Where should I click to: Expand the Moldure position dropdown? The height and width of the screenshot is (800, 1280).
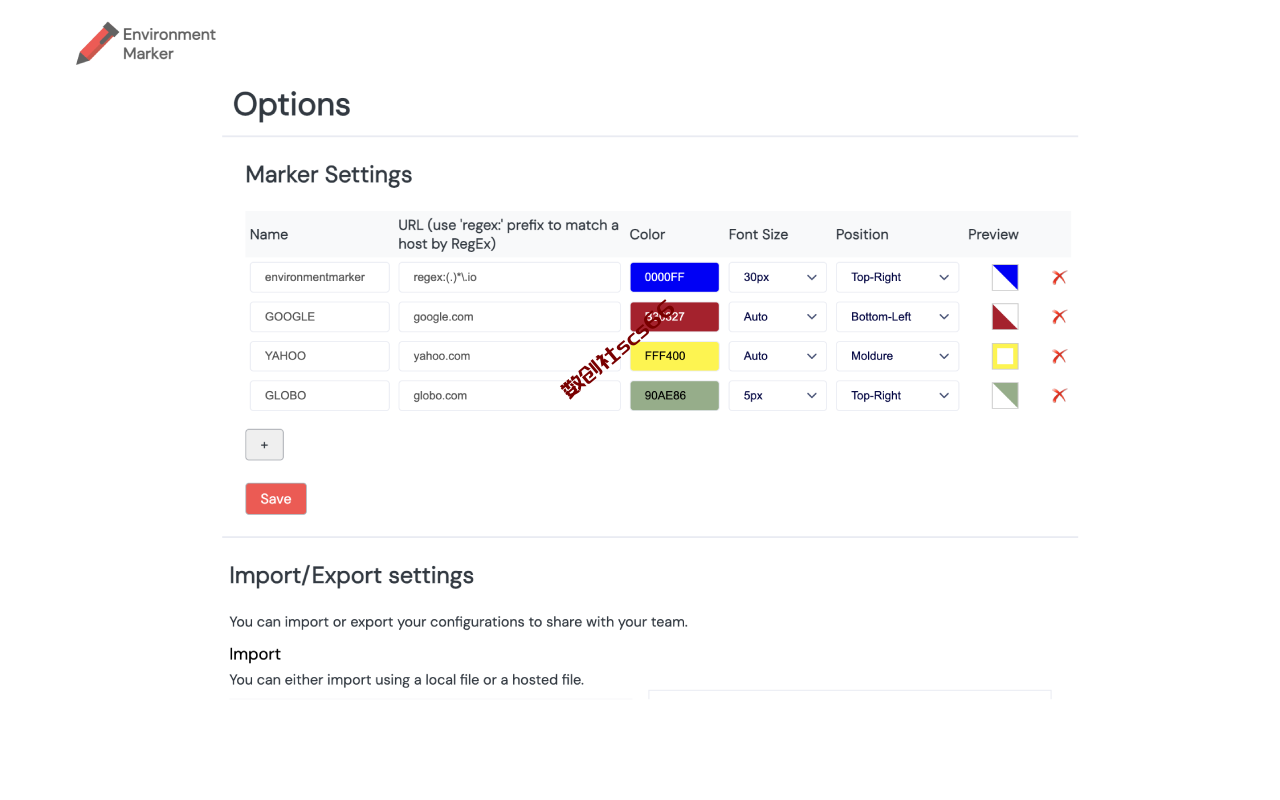click(897, 356)
